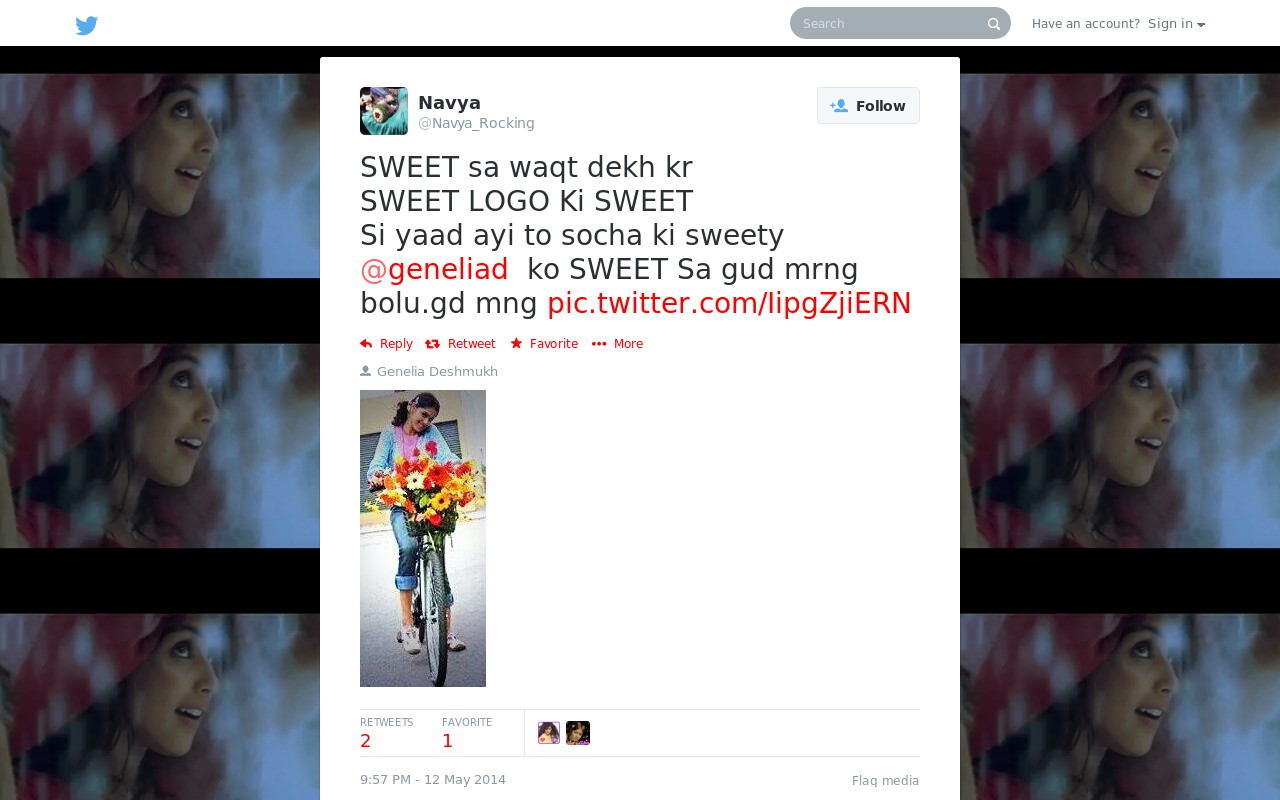Click the first retweeter avatar
1280x800 pixels.
[549, 733]
